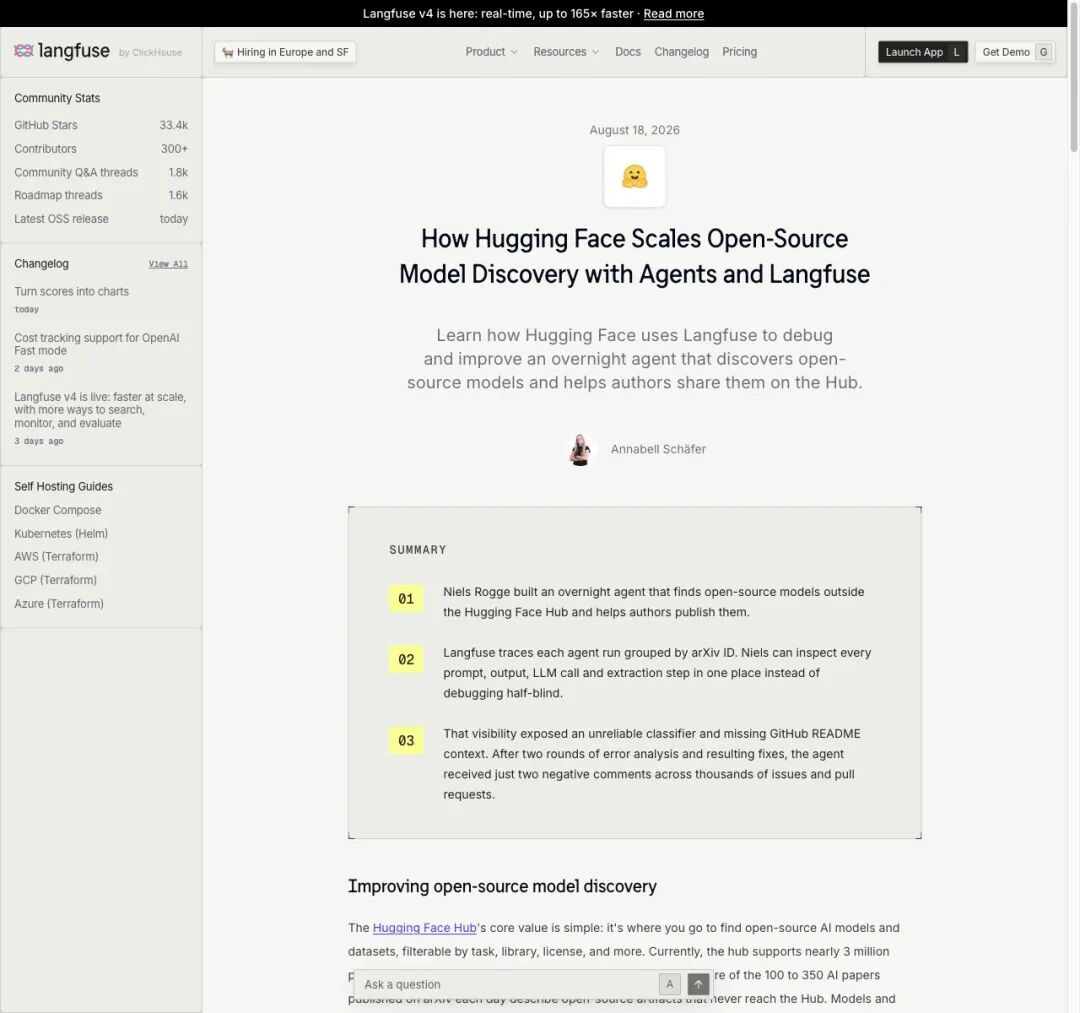
Task: Open 'Turn scores into charts' changelog entry
Action: (x=72, y=291)
